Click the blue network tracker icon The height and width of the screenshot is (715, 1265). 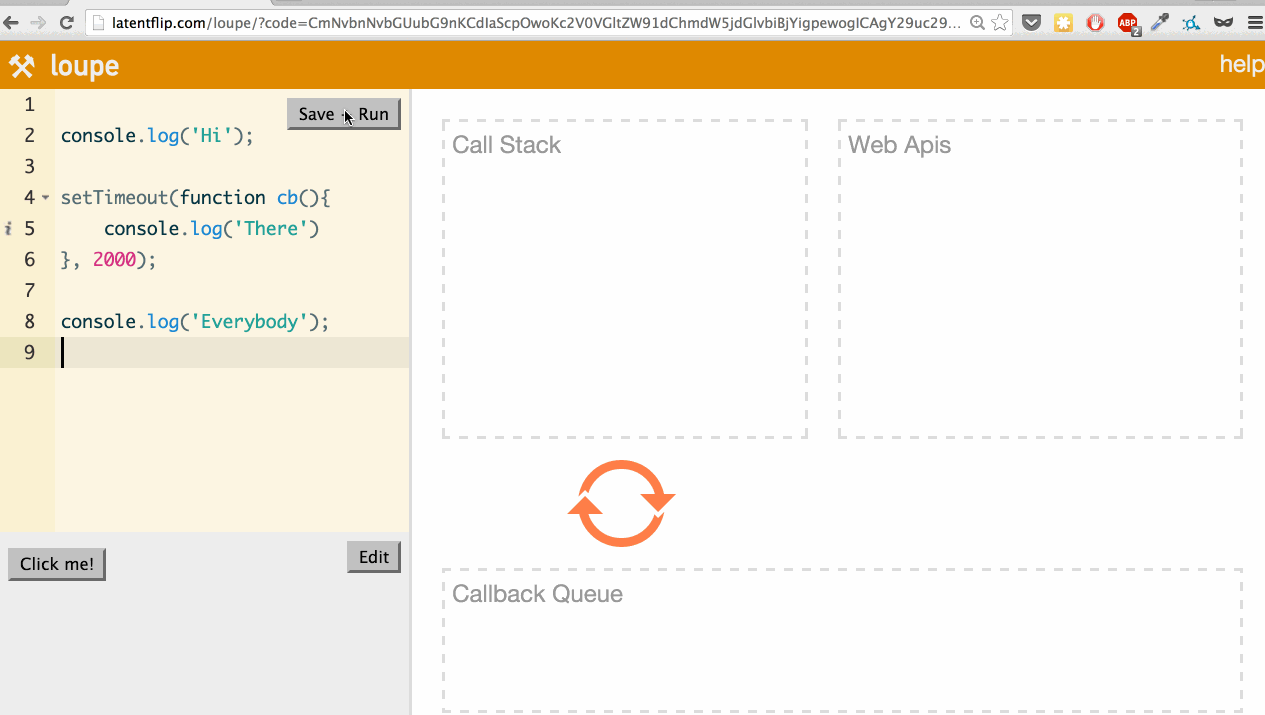point(1191,22)
